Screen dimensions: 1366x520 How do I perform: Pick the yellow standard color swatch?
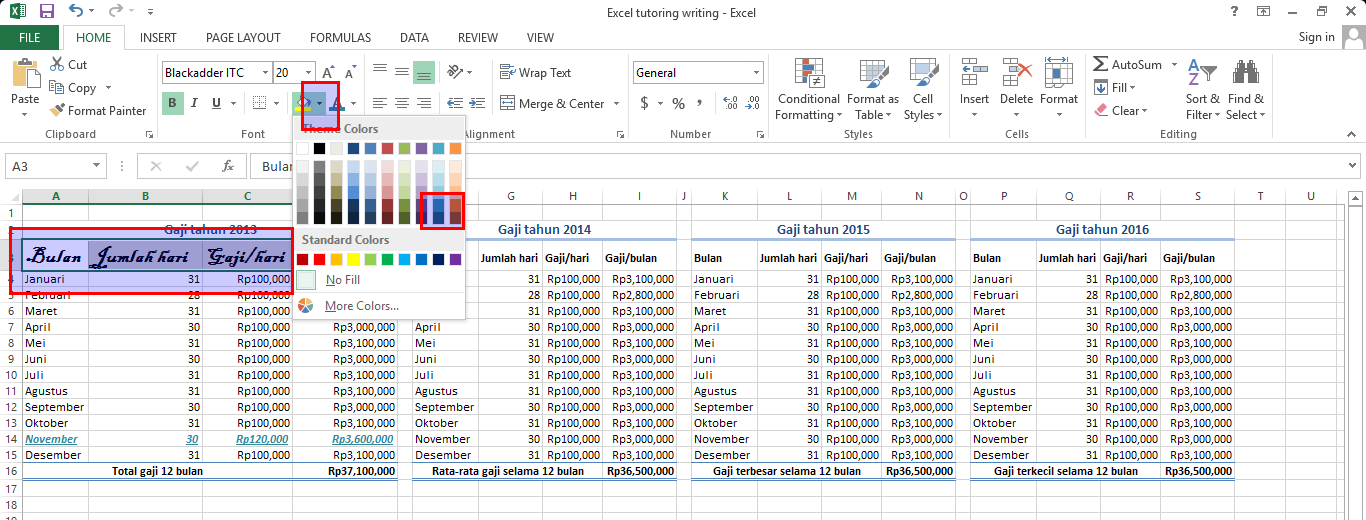click(354, 260)
